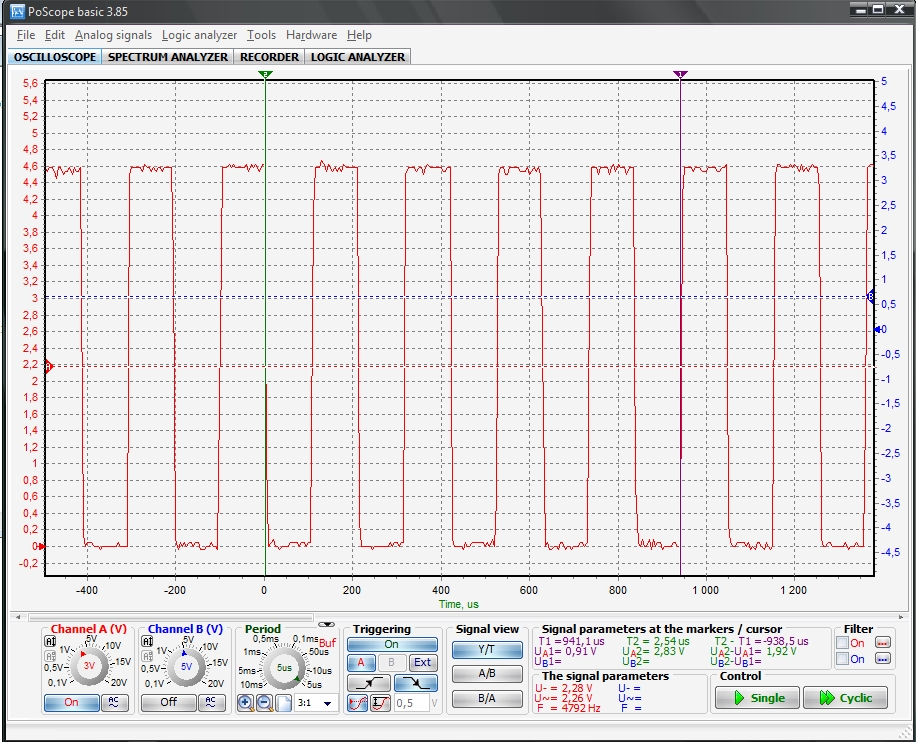Viewport: 916px width, 742px height.
Task: Switch to the SPECTRUM ANALYZER tab
Action: pyautogui.click(x=168, y=57)
